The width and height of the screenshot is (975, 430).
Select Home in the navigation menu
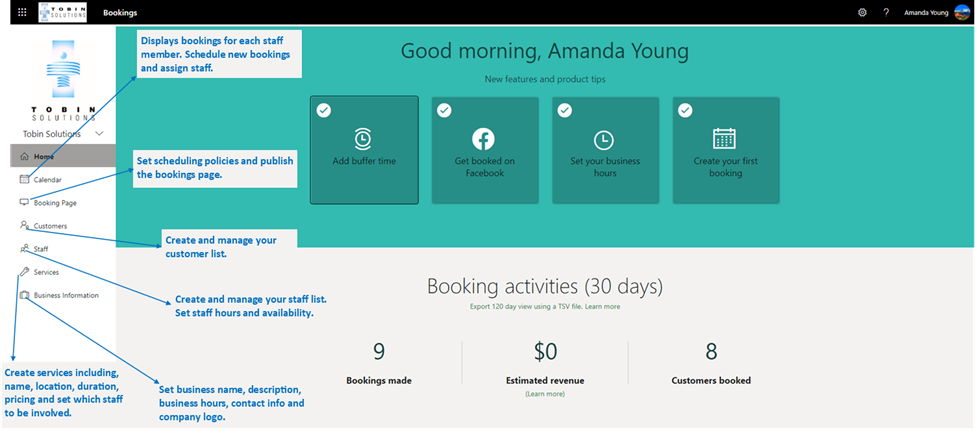(63, 157)
